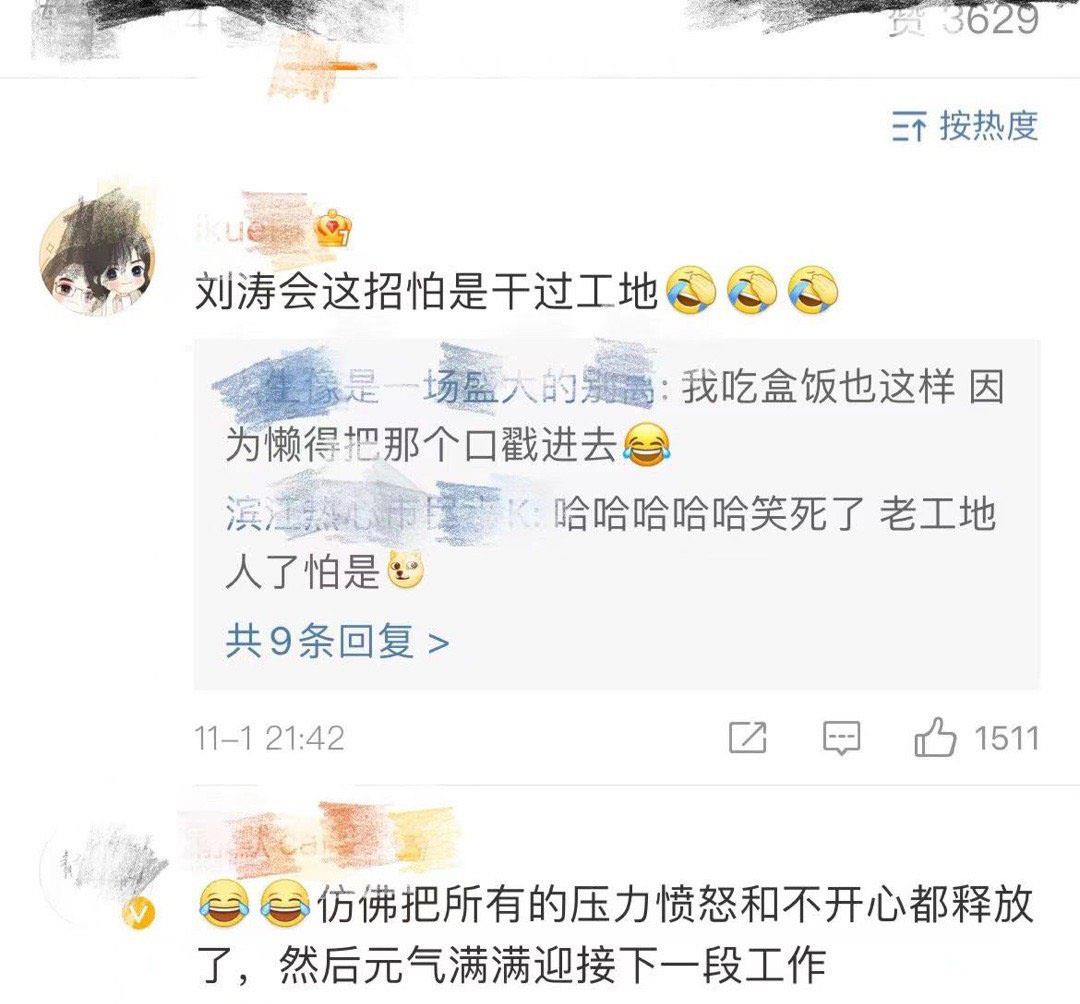This screenshot has height=1004, width=1080.
Task: Open the second comment starting 仿佛把所有的压力
Action: click(614, 934)
